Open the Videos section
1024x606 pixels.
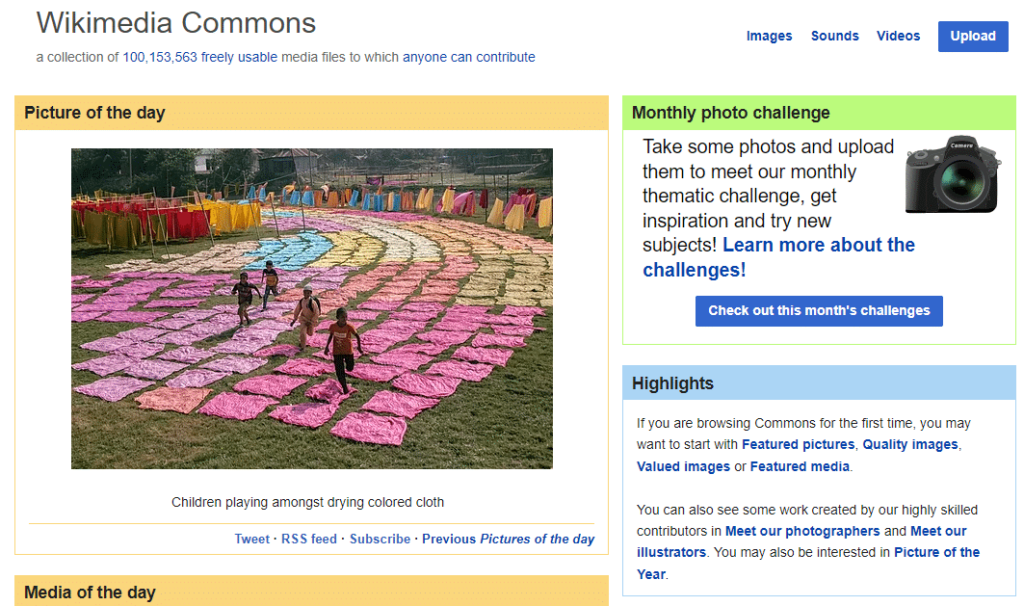898,36
